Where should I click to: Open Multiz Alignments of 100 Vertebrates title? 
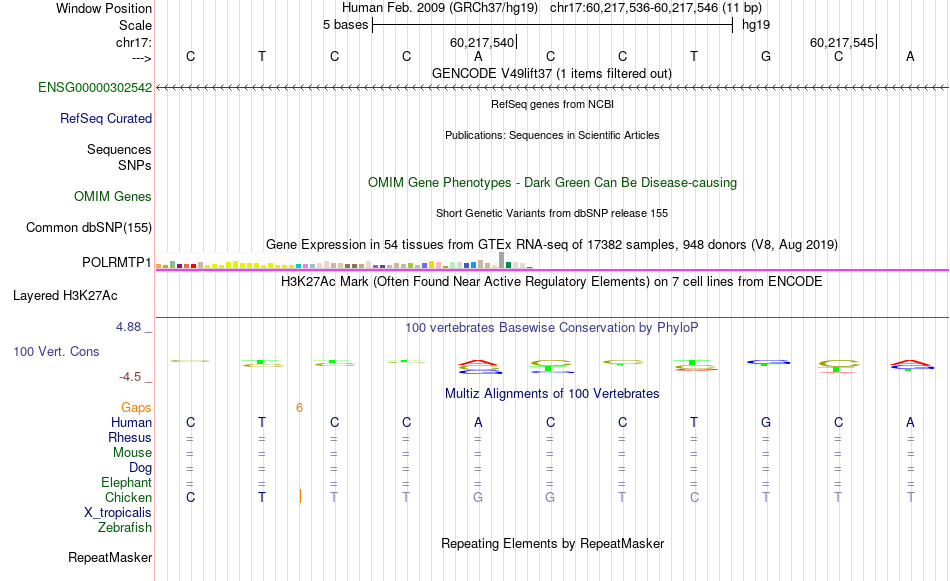(x=552, y=393)
